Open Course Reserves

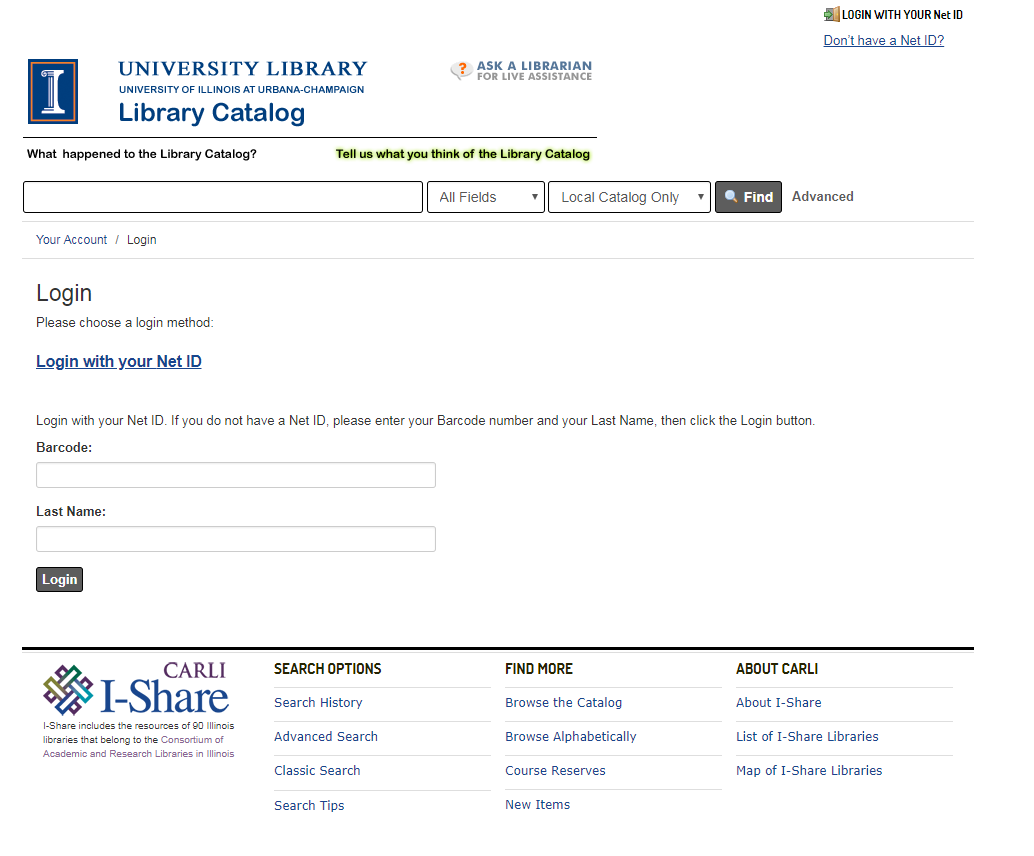click(x=555, y=770)
